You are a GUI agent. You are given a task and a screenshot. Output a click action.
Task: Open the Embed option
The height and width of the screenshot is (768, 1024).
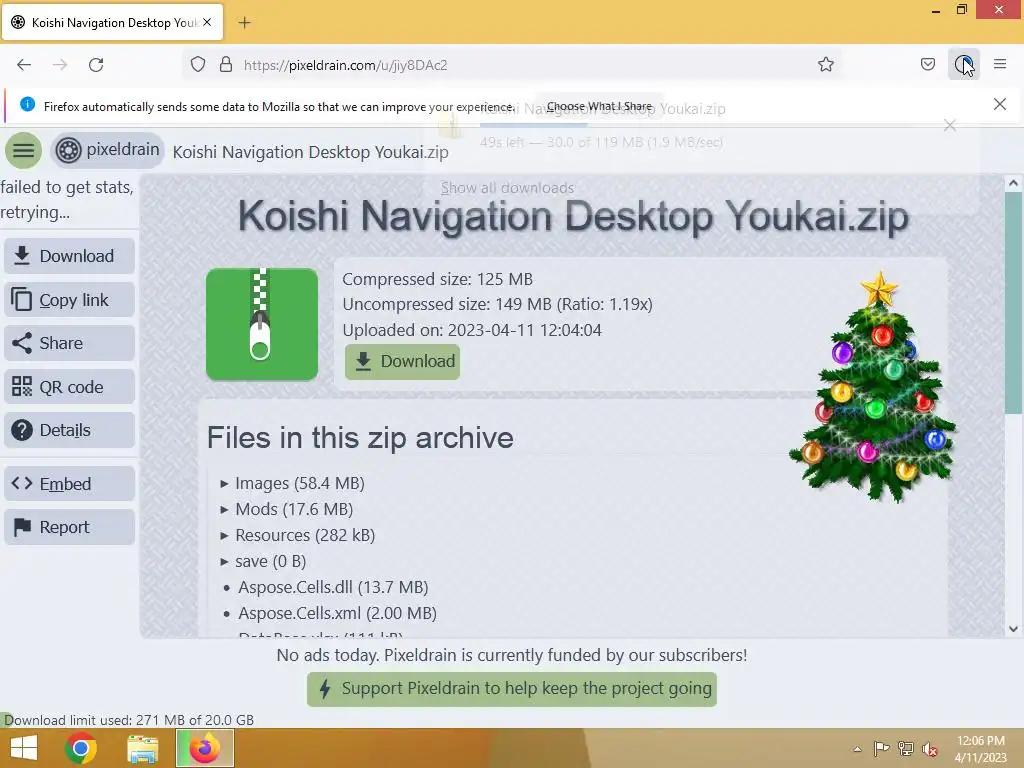69,484
